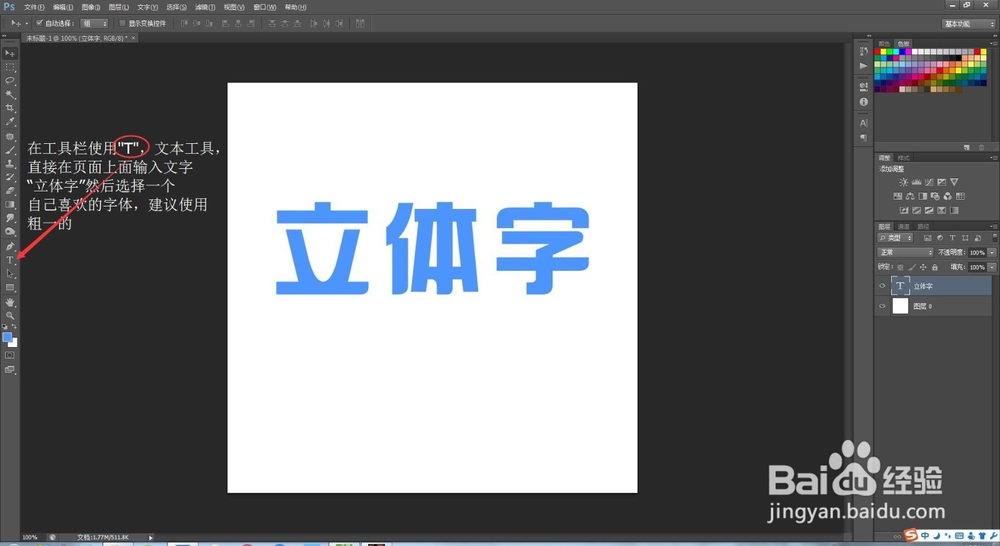Open the layer blend mode dropdown
This screenshot has height=546, width=1000.
pos(905,253)
